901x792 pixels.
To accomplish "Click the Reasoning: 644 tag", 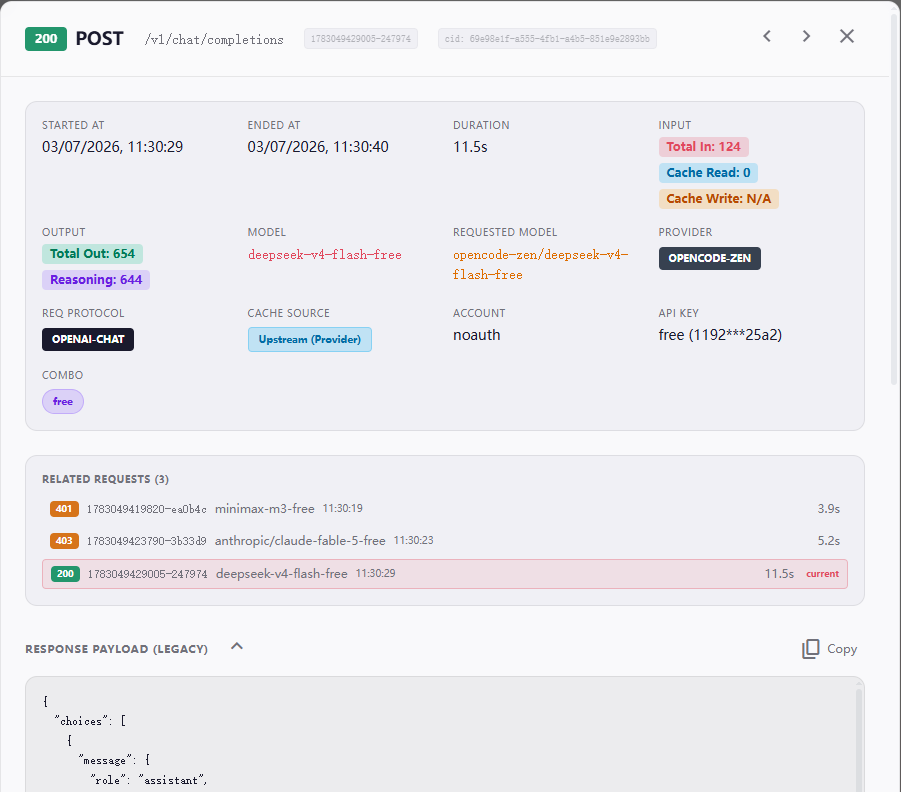I will (96, 280).
